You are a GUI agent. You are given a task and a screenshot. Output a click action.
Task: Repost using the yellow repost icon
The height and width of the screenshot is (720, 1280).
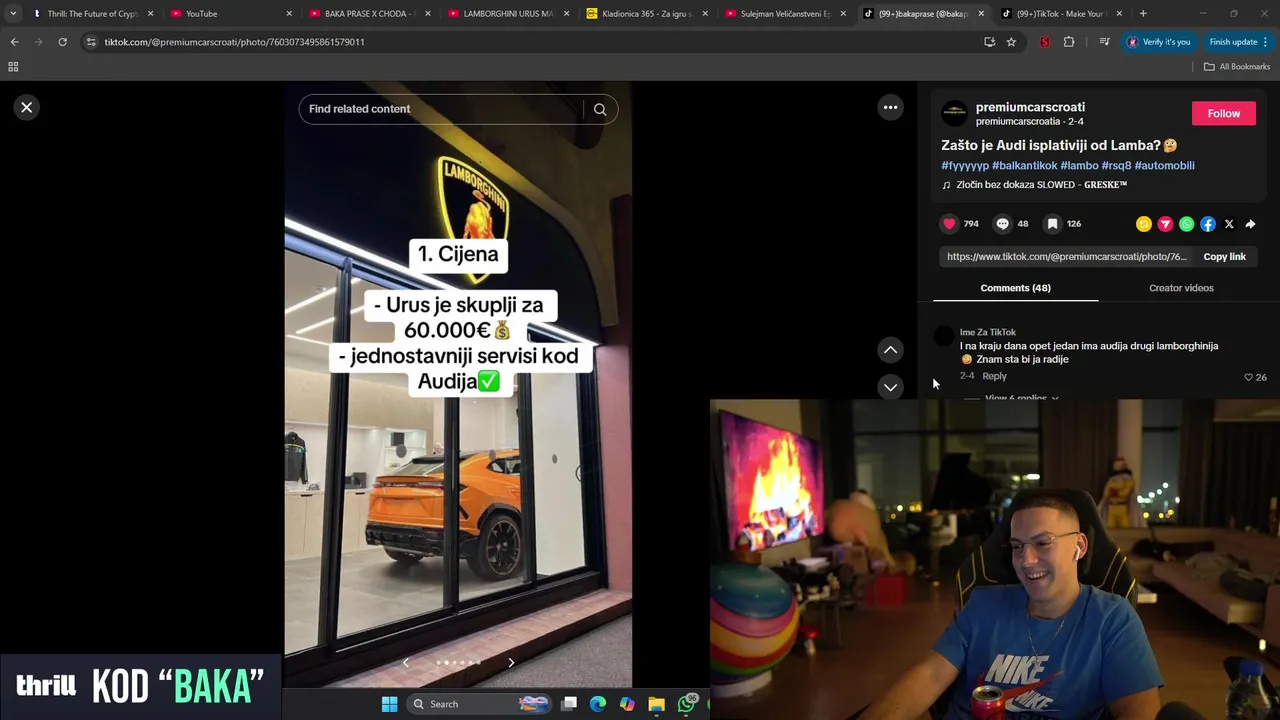coord(1144,224)
